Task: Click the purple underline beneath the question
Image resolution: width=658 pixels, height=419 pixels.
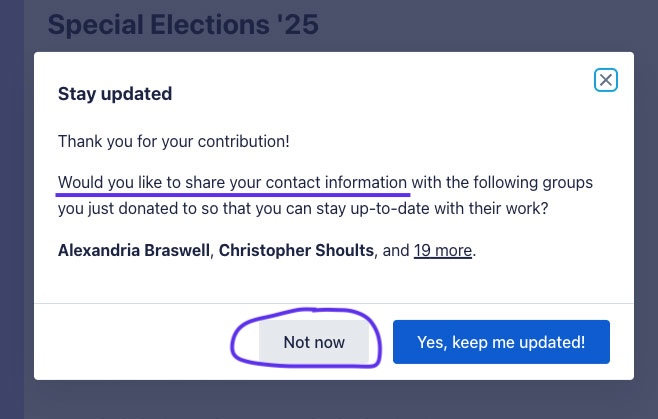Action: point(232,194)
